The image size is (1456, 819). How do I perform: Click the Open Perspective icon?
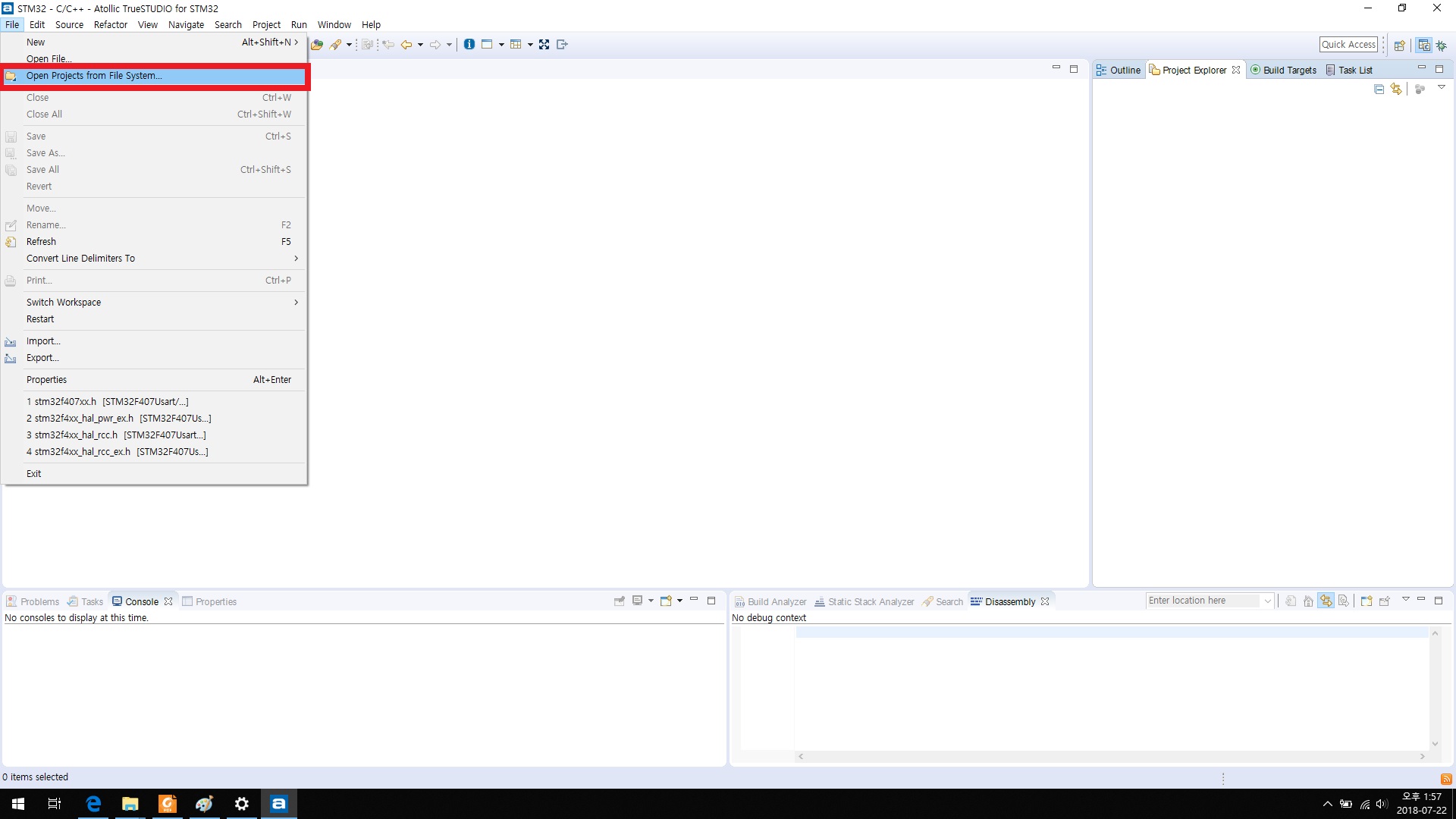coord(1400,45)
